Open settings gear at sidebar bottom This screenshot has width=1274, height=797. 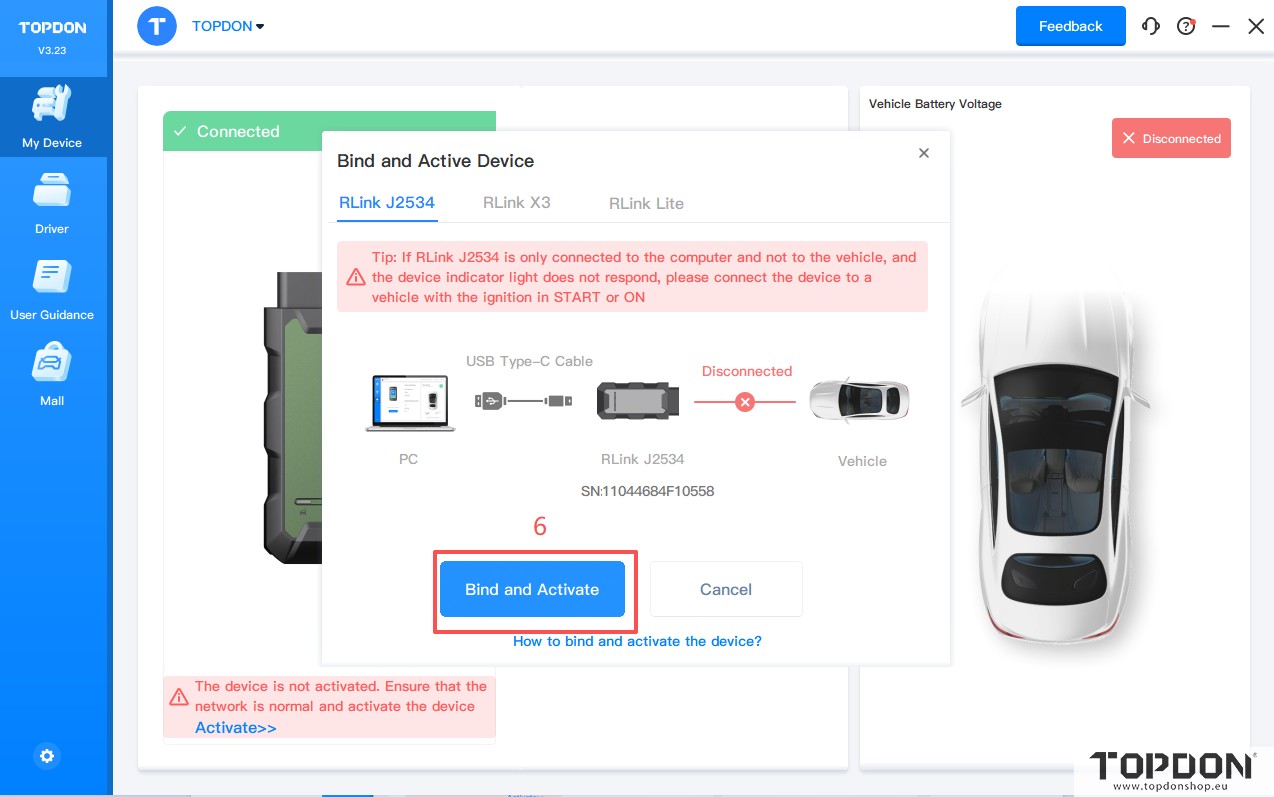pos(47,756)
